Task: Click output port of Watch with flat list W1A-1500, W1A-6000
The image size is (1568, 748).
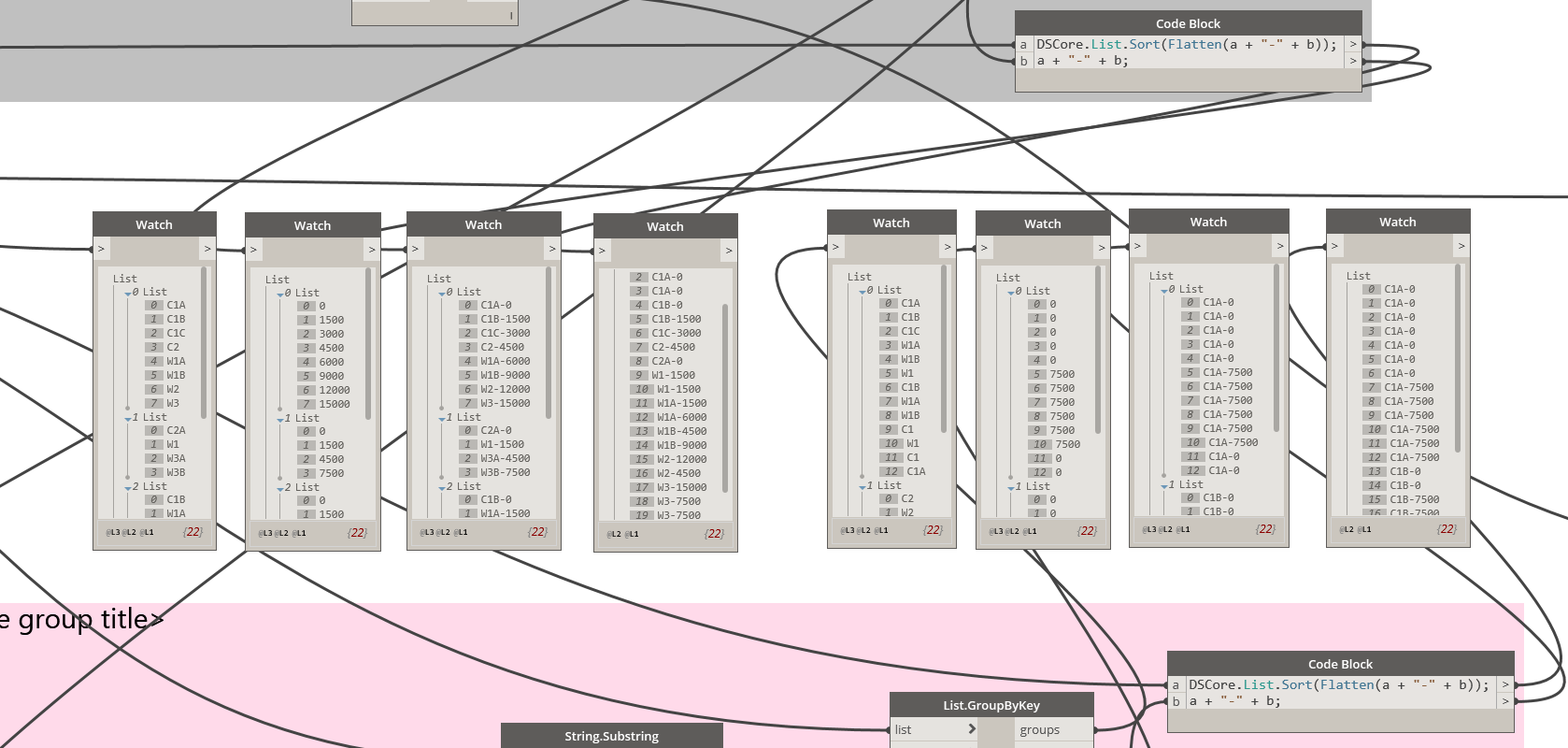Action: 729,250
